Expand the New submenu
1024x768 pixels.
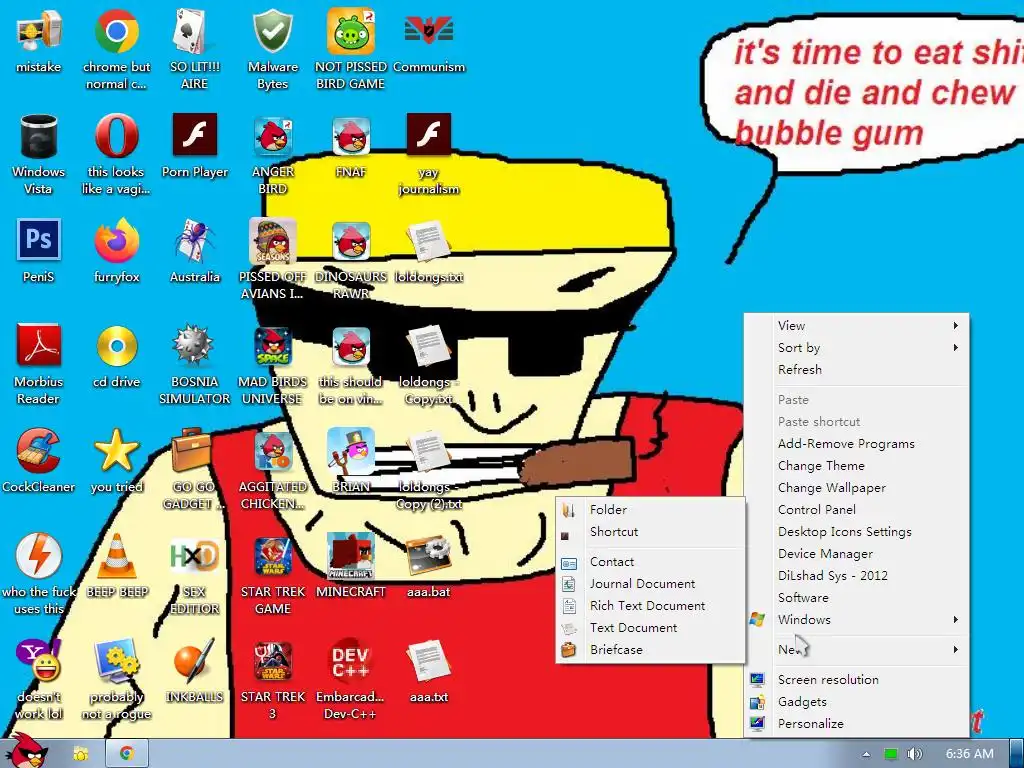pos(856,649)
